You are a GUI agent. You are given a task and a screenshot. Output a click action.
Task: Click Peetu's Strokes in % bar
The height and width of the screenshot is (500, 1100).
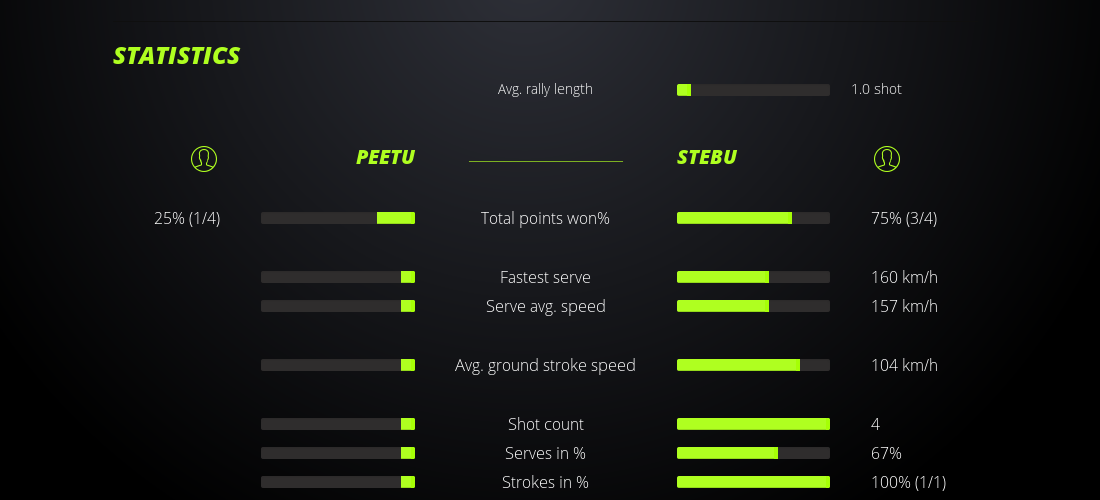338,482
